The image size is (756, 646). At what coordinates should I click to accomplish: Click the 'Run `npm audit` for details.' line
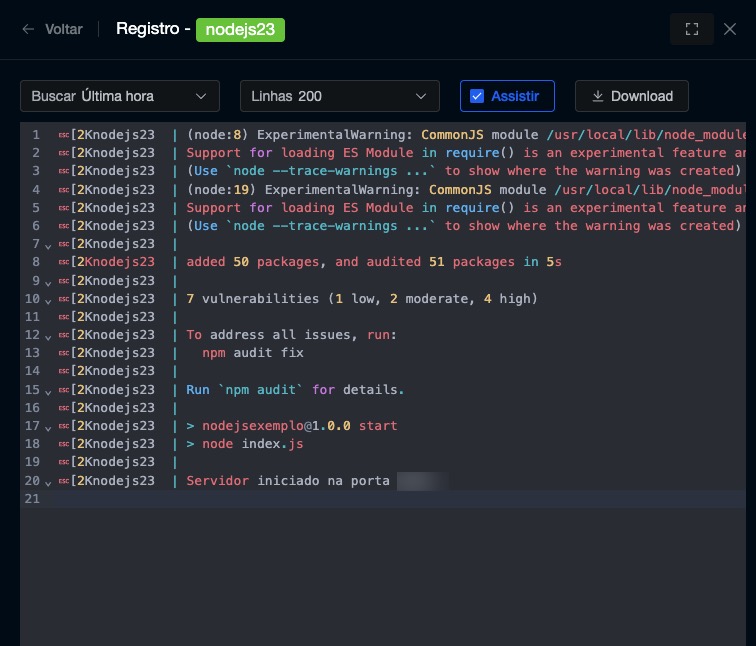point(295,390)
